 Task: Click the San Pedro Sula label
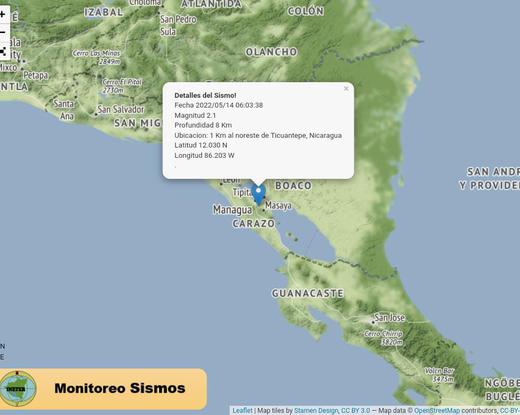[x=178, y=25]
